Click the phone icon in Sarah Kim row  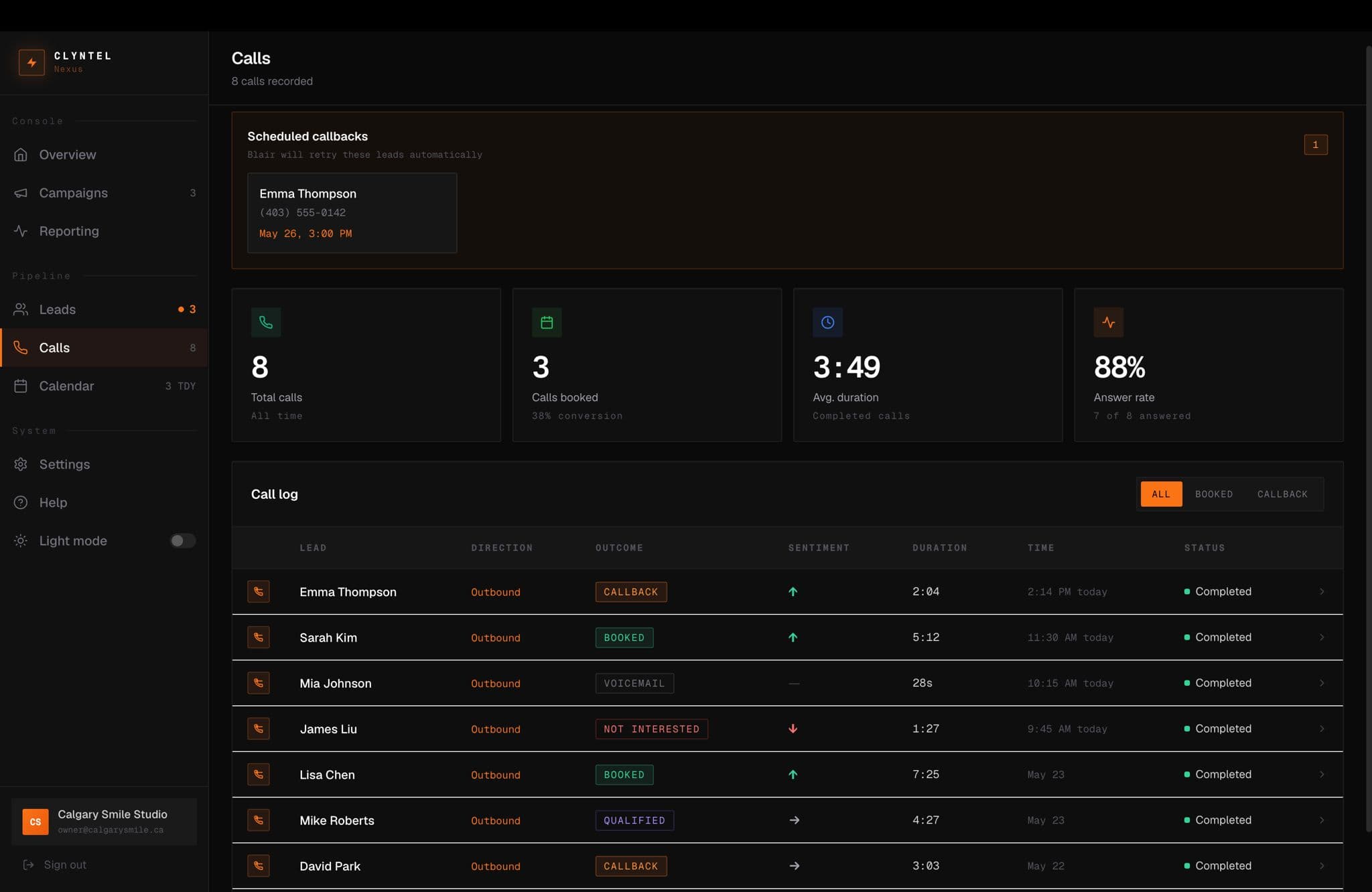[x=259, y=637]
